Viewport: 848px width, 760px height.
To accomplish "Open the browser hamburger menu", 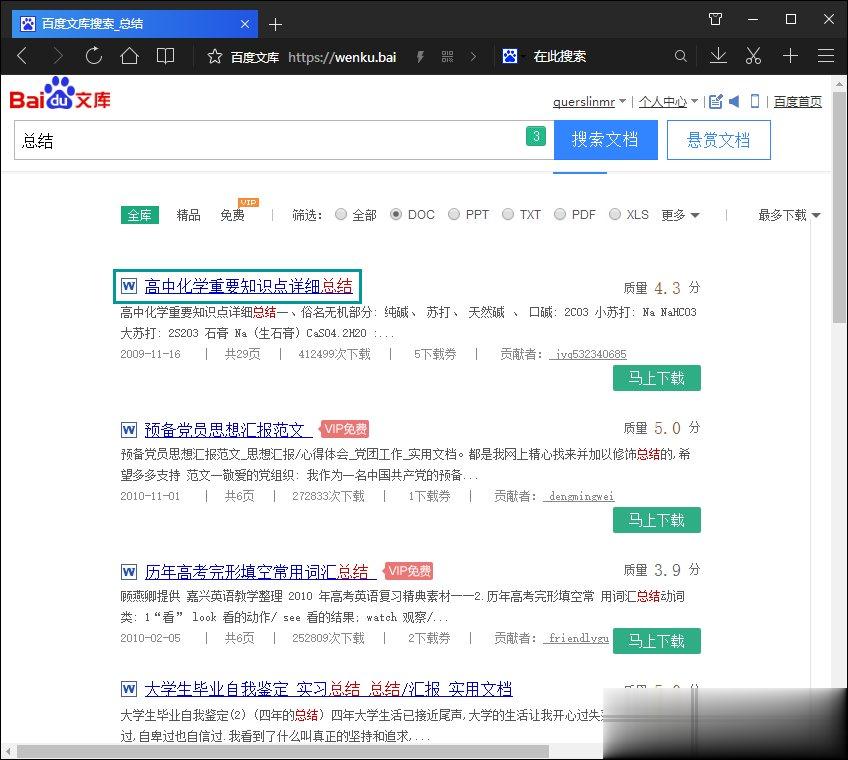I will [826, 56].
